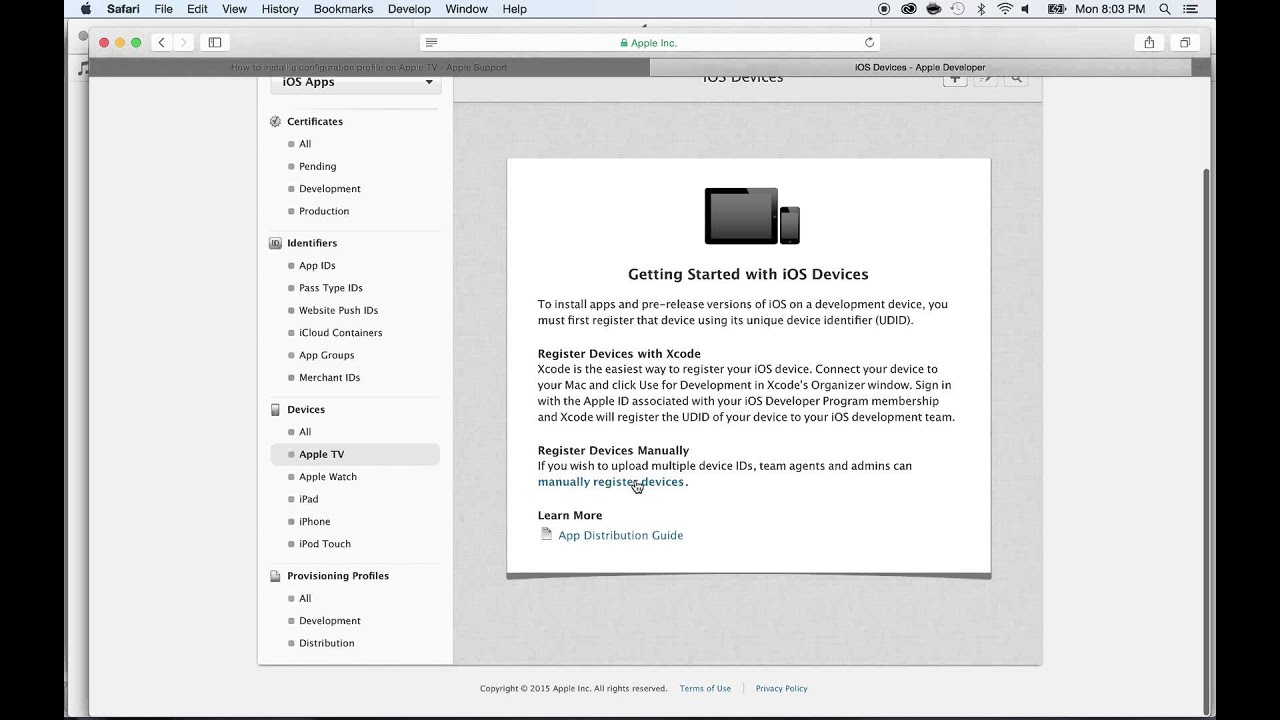This screenshot has height=720, width=1280.
Task: Open the App Distribution Guide link
Action: coord(620,535)
